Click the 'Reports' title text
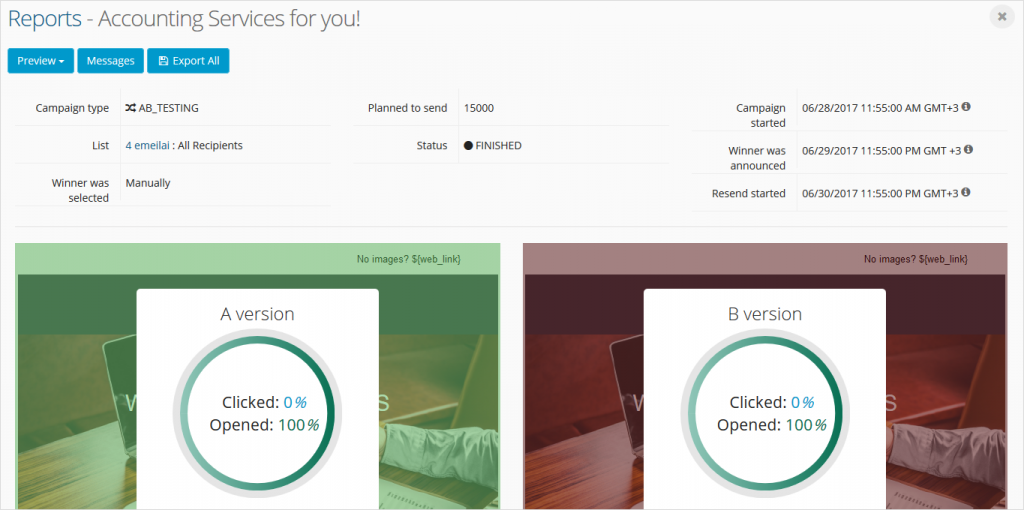The image size is (1024, 510). tap(44, 19)
